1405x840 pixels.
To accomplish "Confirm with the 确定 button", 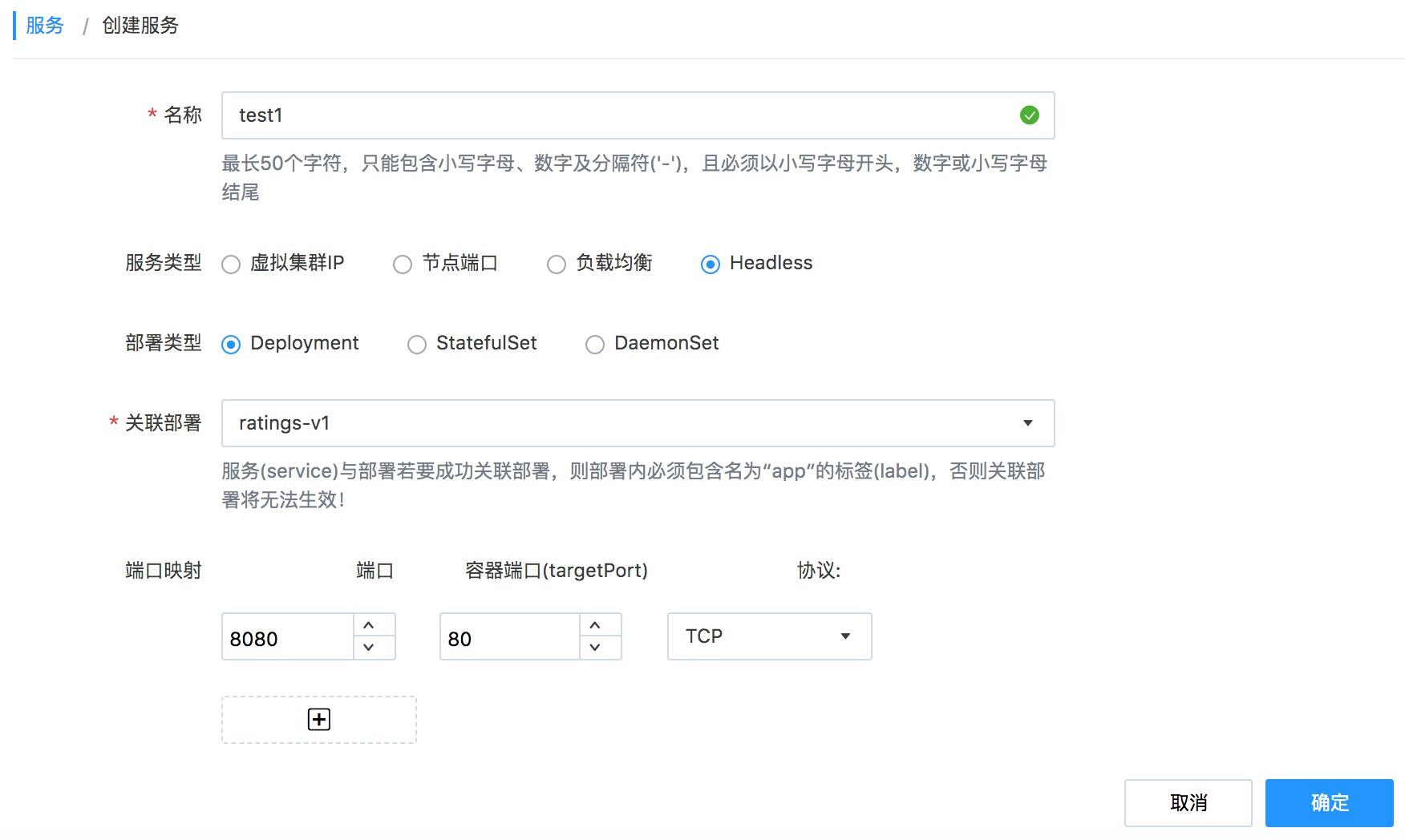I will 1329,803.
